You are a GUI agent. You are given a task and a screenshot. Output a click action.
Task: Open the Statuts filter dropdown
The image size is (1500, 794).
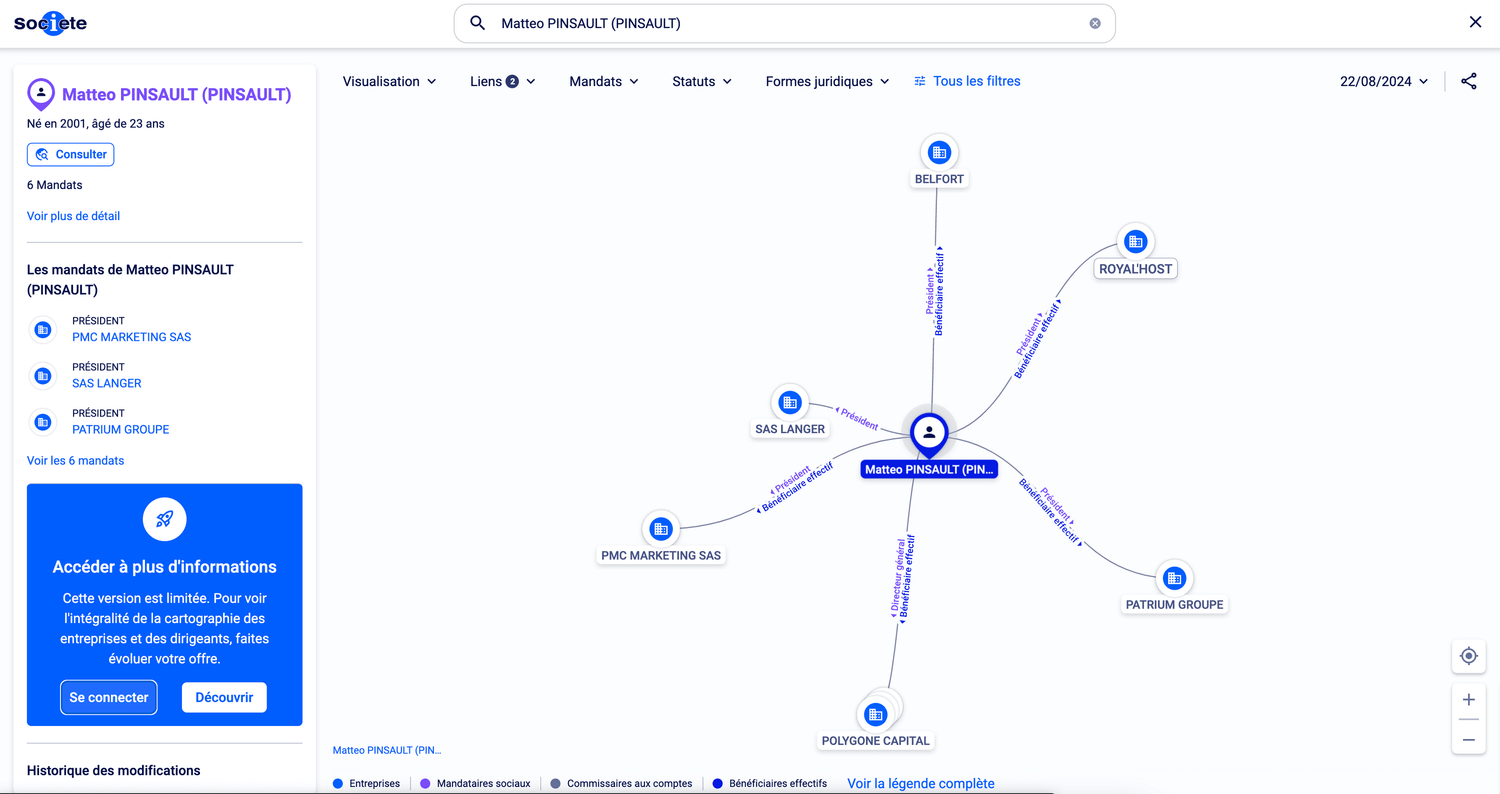(702, 82)
